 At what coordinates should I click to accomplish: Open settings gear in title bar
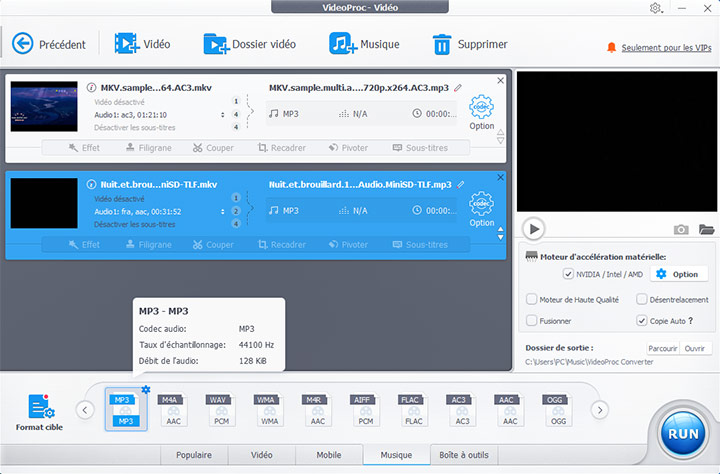[655, 8]
